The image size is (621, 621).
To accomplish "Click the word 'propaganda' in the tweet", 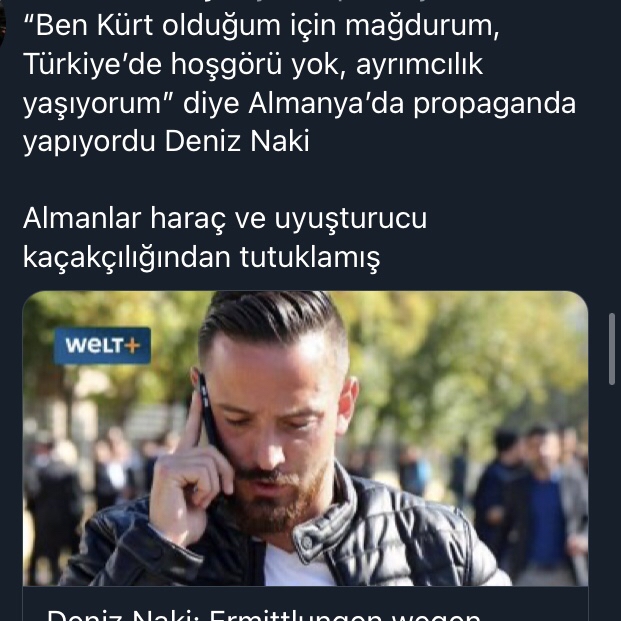I will [495, 105].
